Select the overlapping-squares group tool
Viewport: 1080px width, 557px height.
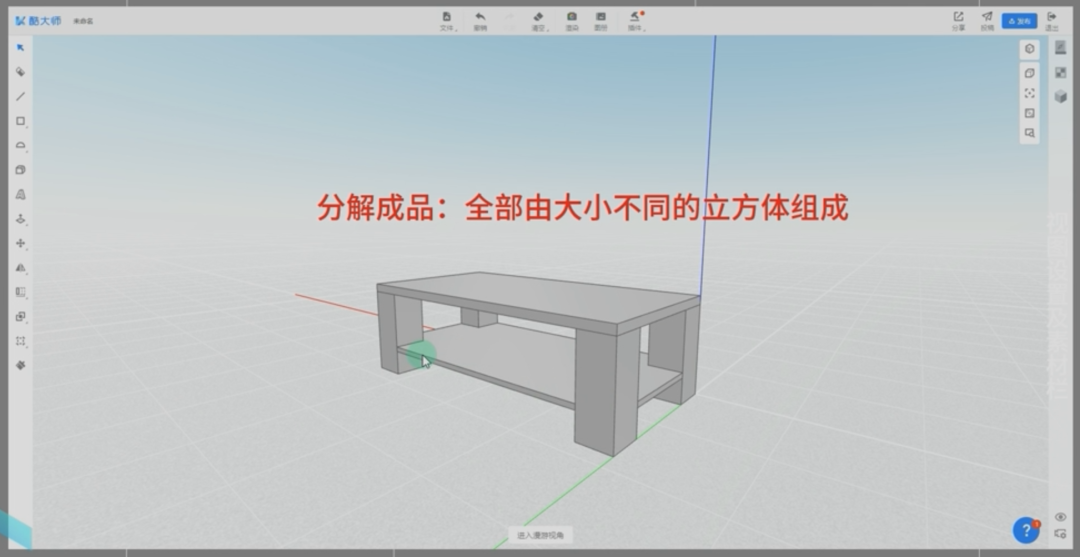pos(21,317)
